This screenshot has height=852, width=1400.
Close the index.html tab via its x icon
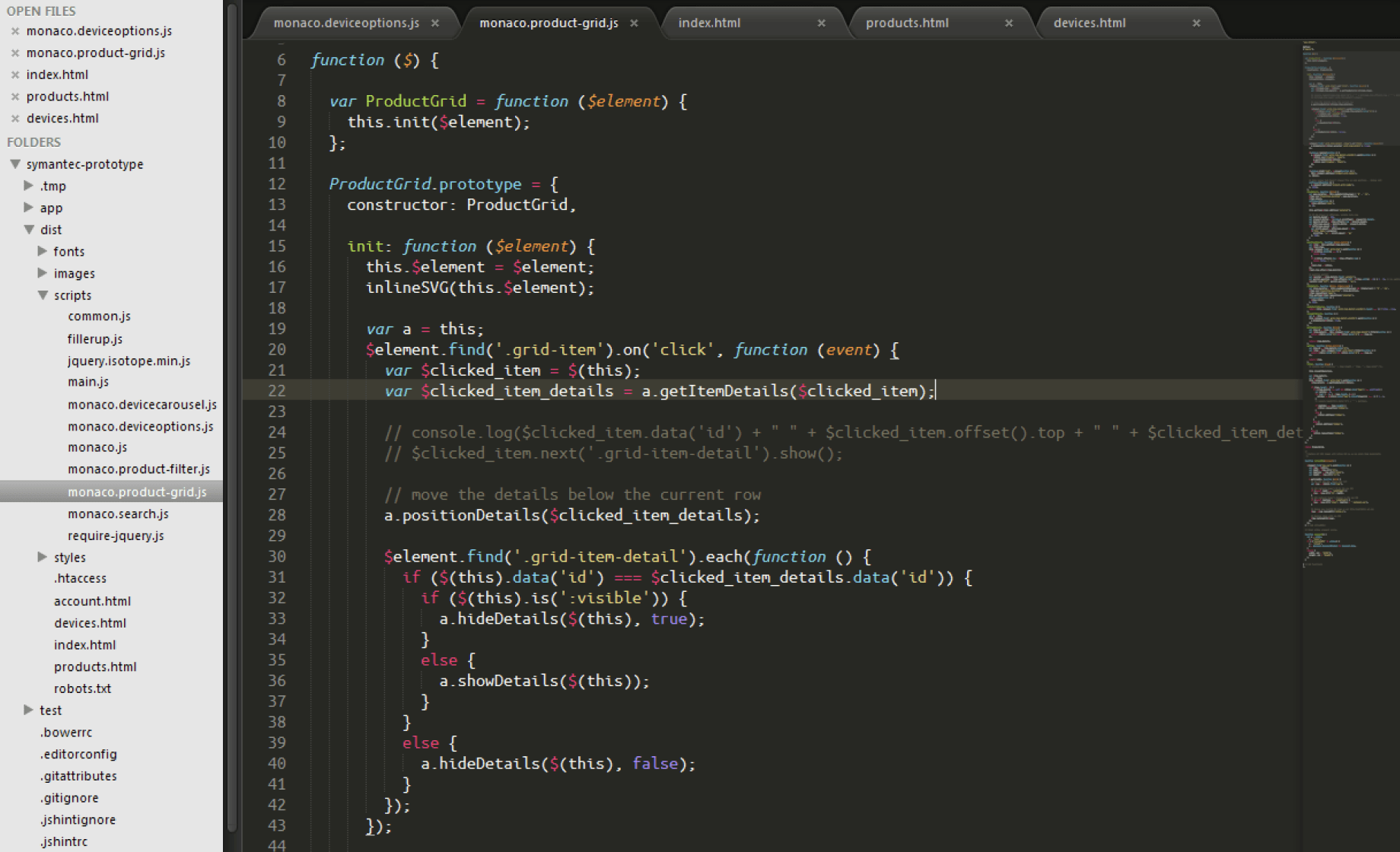(x=821, y=23)
